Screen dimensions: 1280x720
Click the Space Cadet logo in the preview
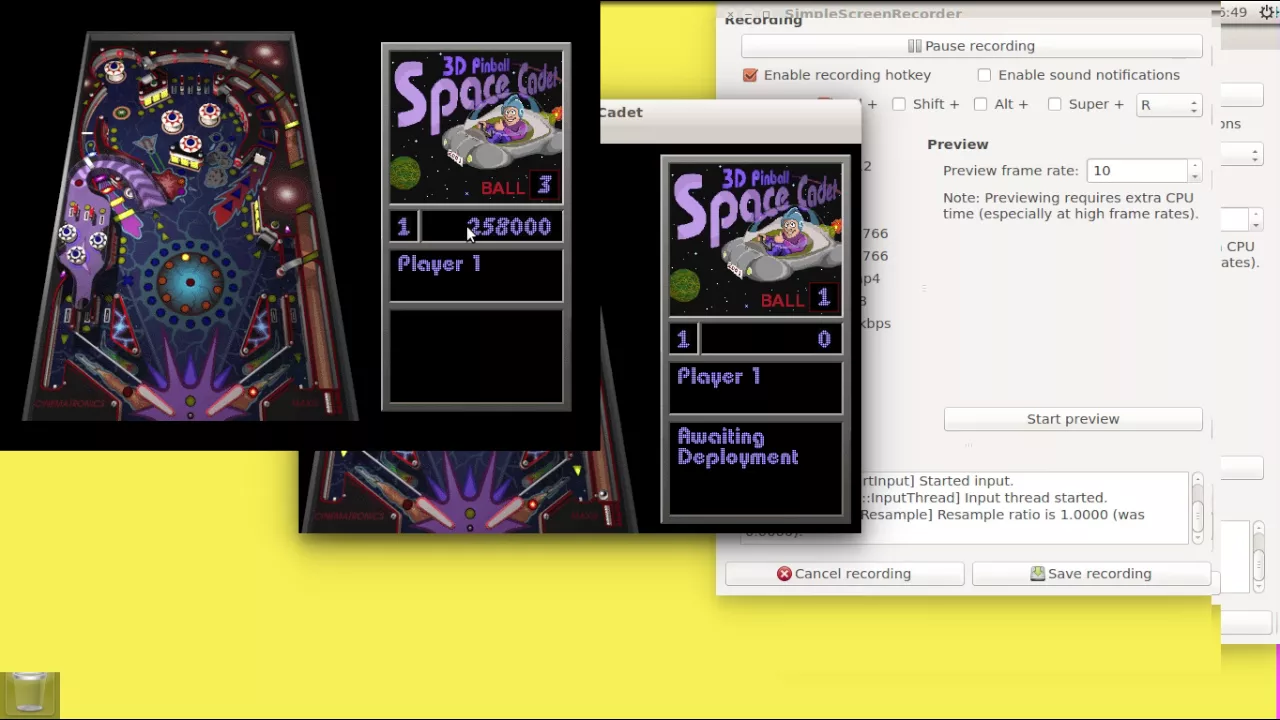click(x=476, y=127)
